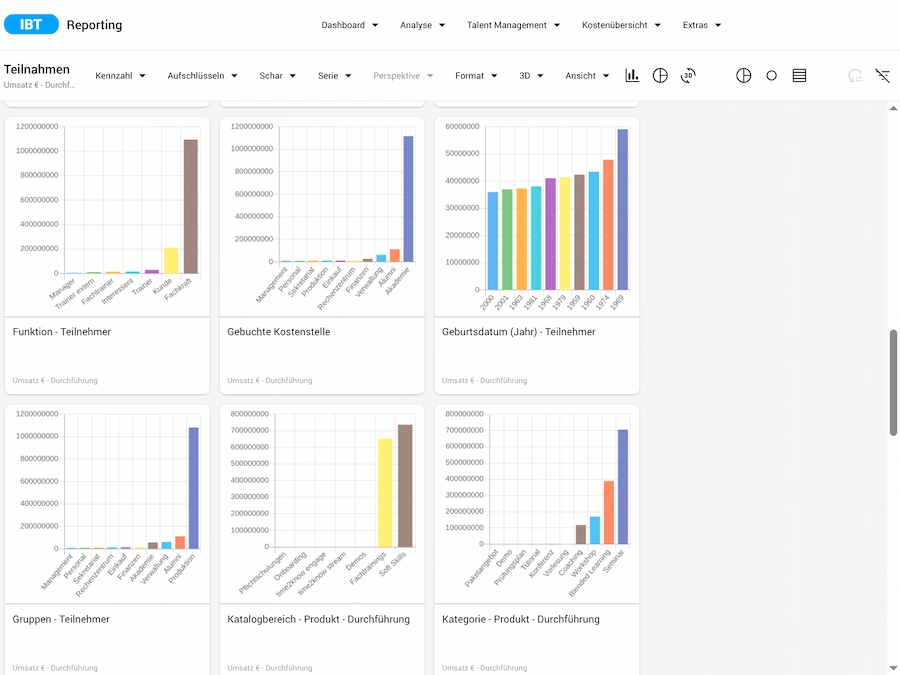Image resolution: width=900 pixels, height=675 pixels.
Task: Click the Funktion - Teilnehmer card title
Action: point(61,332)
